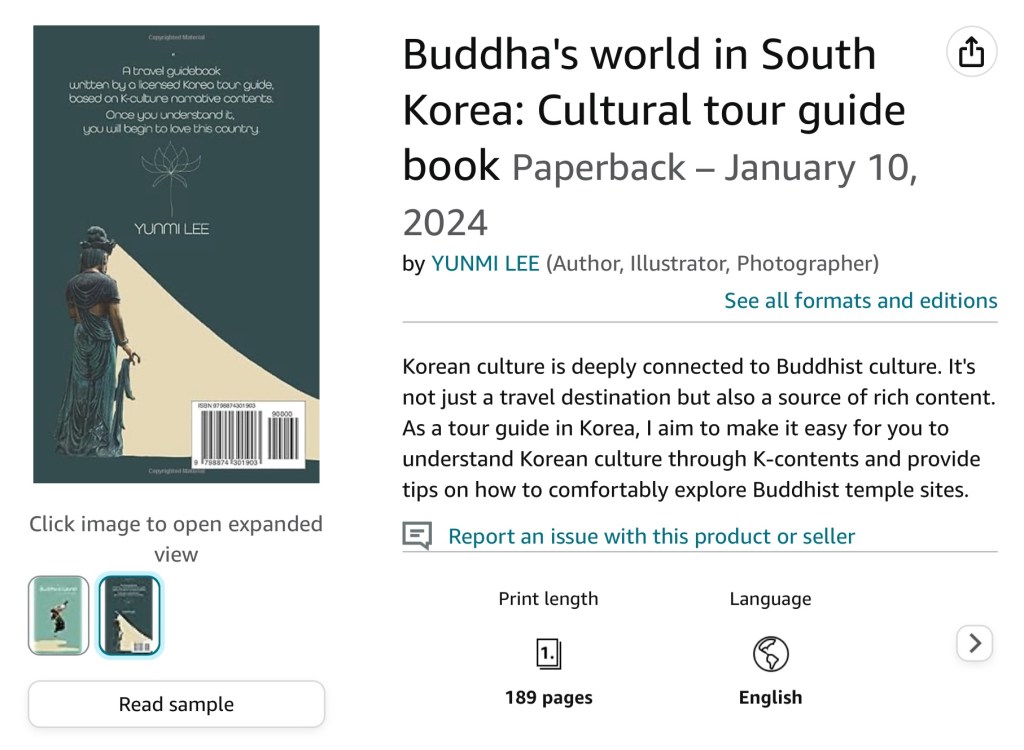Click the 'Click image to open expanded view' text

pyautogui.click(x=176, y=538)
